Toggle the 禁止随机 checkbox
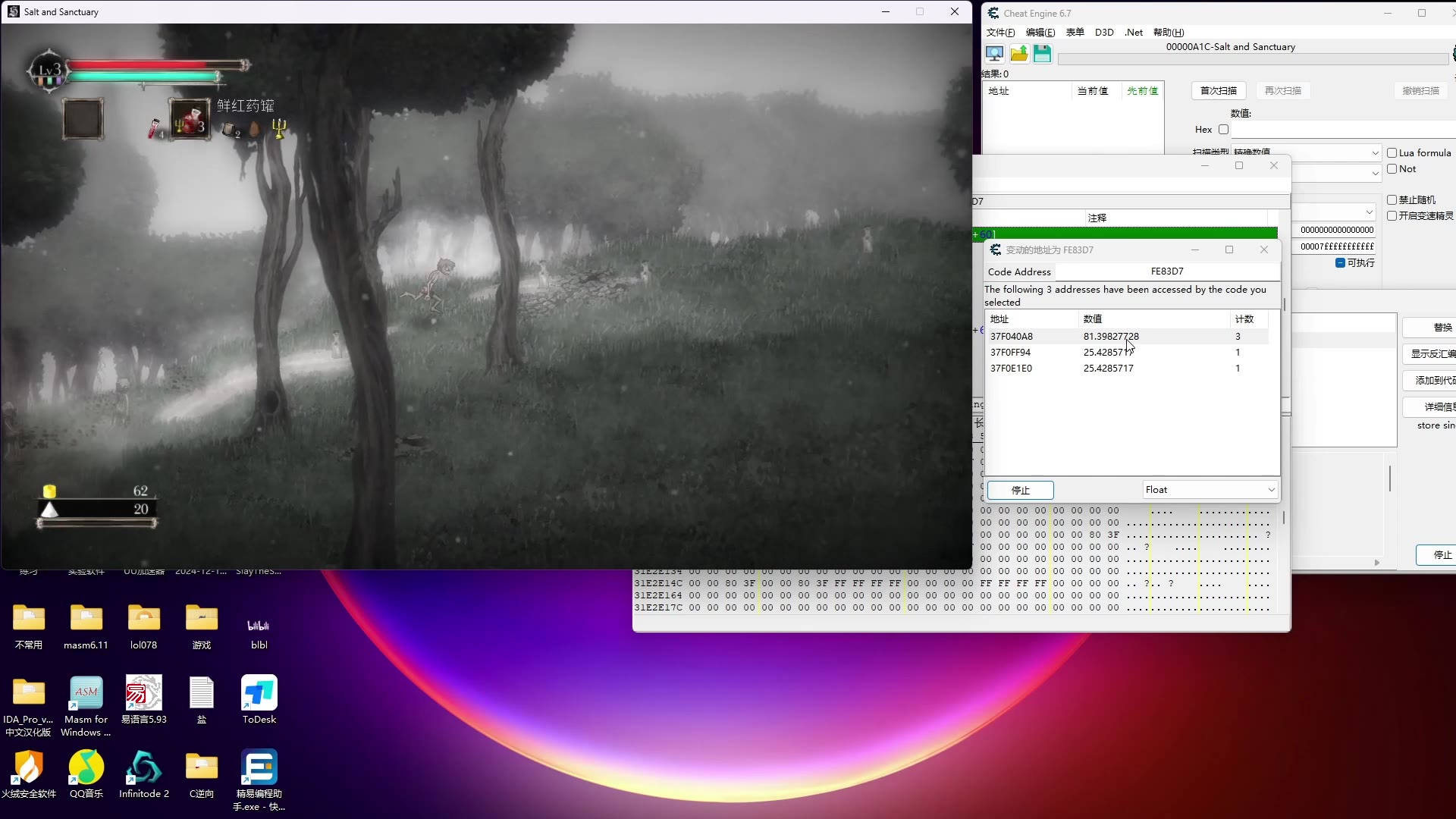This screenshot has height=819, width=1456. pyautogui.click(x=1392, y=200)
